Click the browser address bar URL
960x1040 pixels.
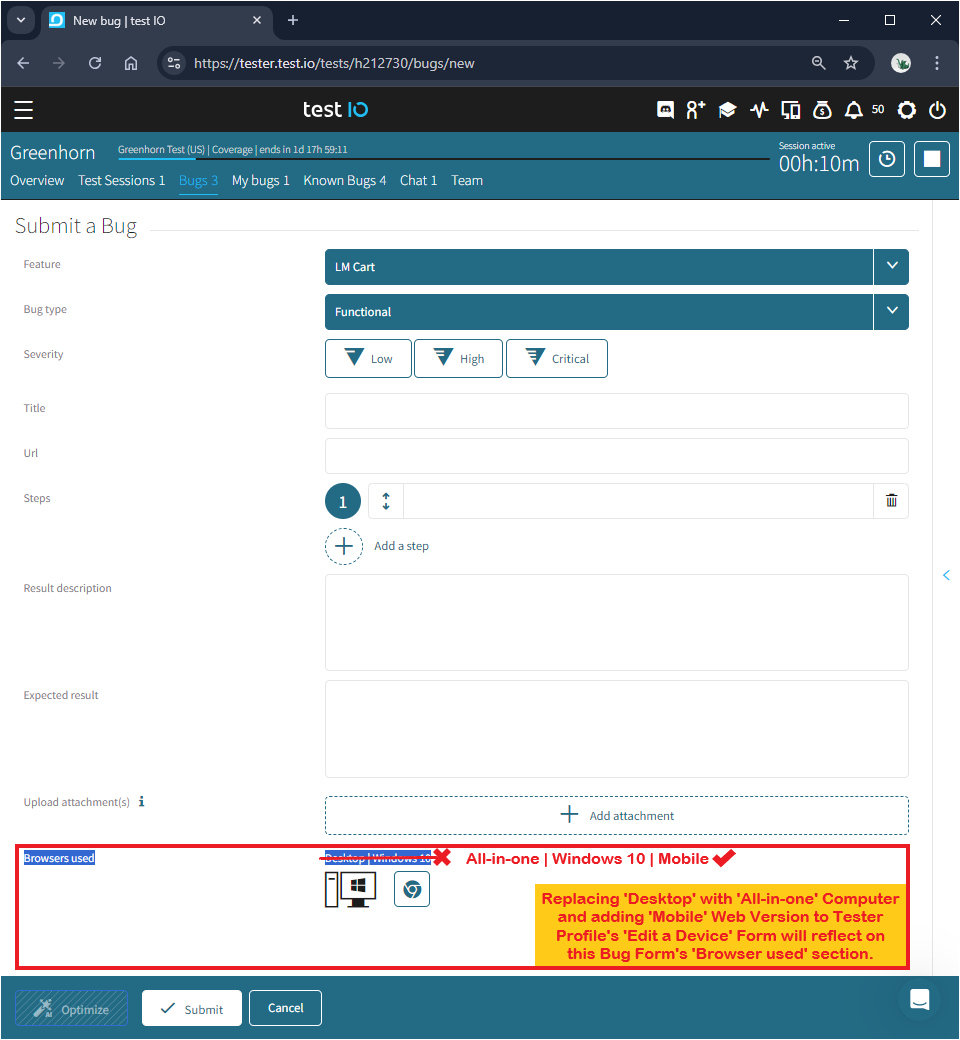click(334, 63)
